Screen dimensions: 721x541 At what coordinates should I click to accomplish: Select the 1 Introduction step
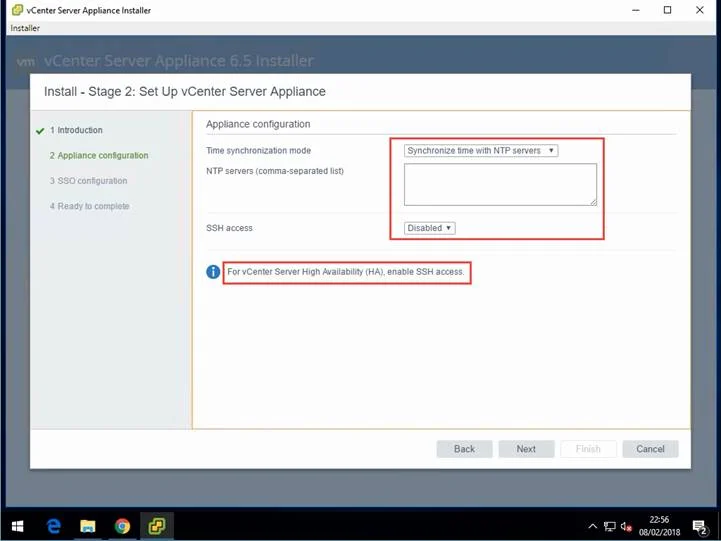76,130
